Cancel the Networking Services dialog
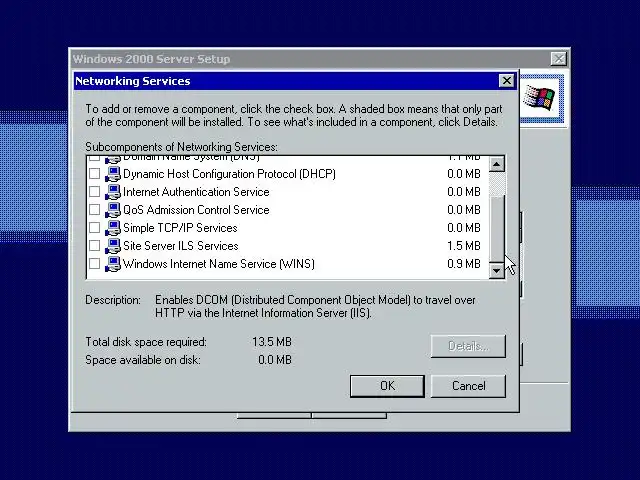 coord(468,386)
